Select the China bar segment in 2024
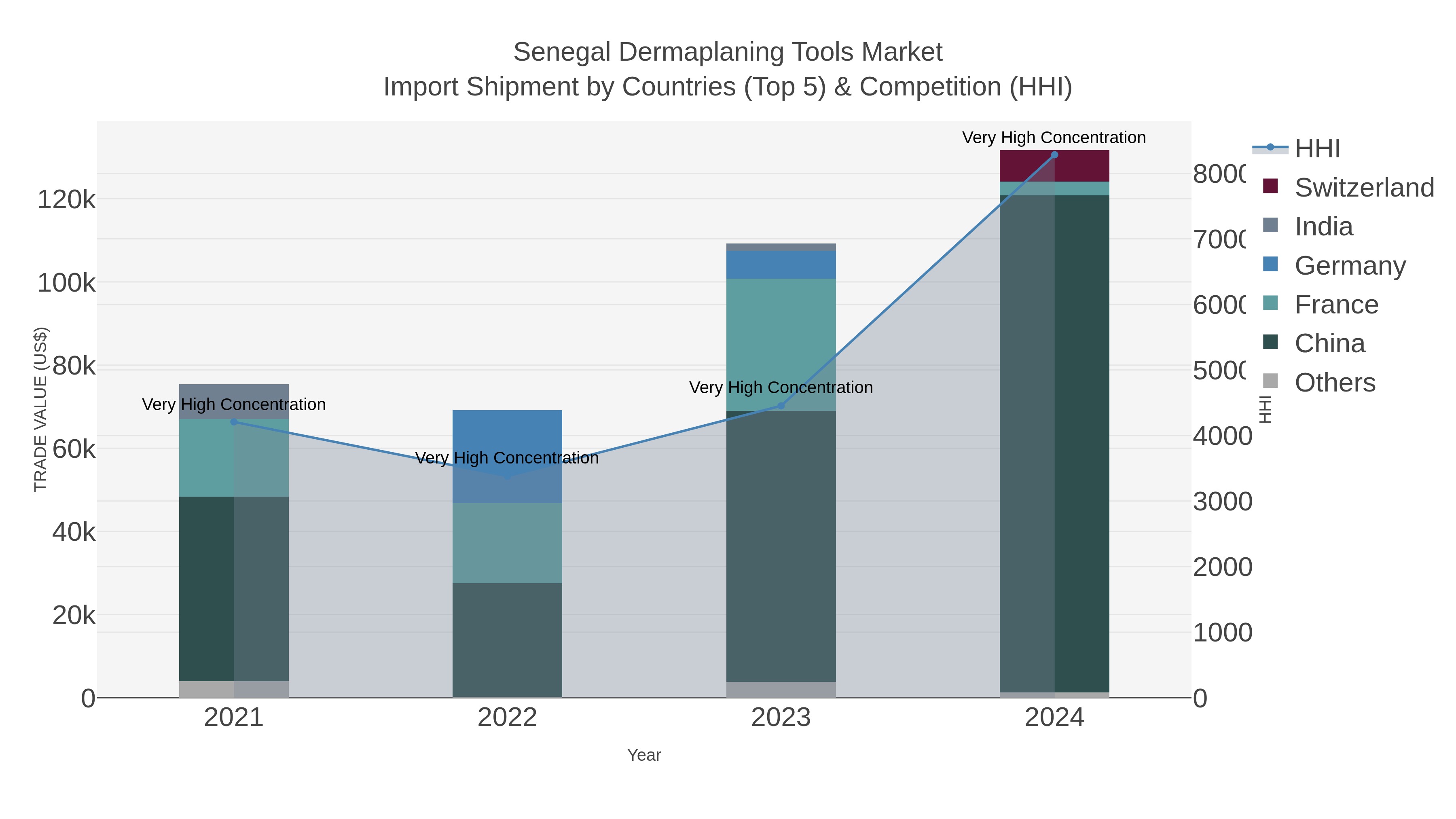Screen dimensions: 1456x819 (1055, 444)
